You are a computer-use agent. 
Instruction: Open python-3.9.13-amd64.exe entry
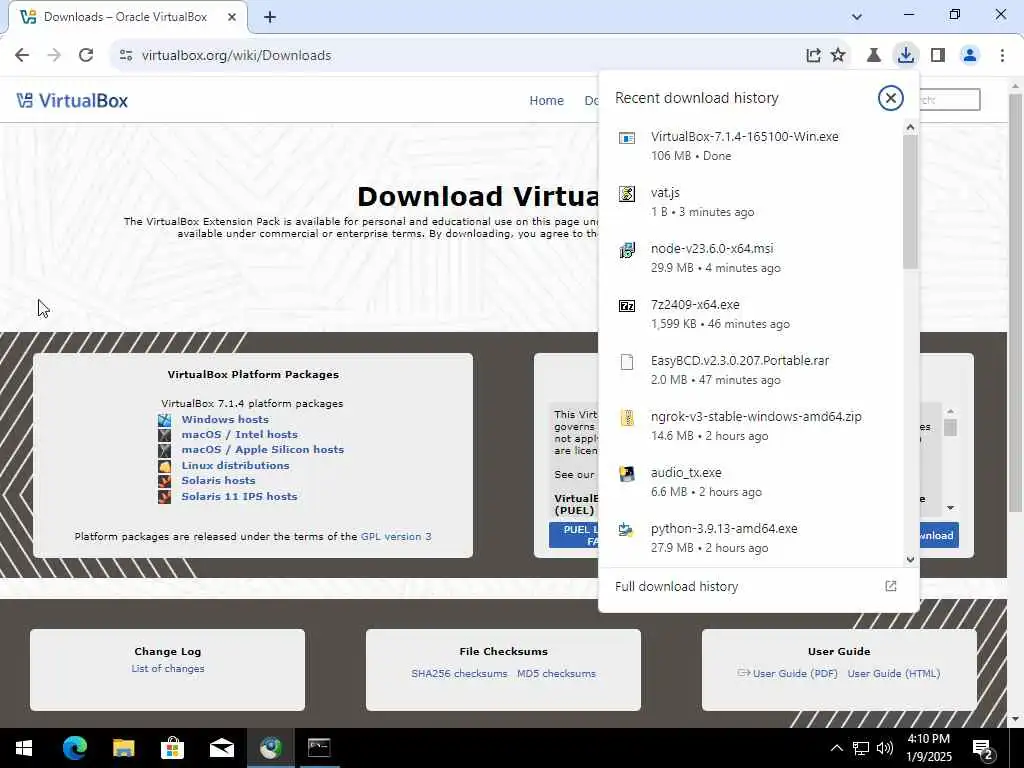tap(724, 528)
